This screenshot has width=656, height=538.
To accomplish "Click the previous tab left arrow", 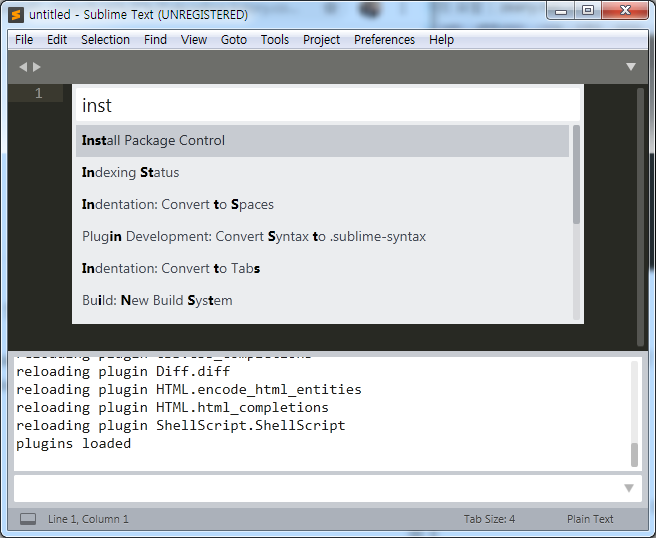I will [x=23, y=67].
